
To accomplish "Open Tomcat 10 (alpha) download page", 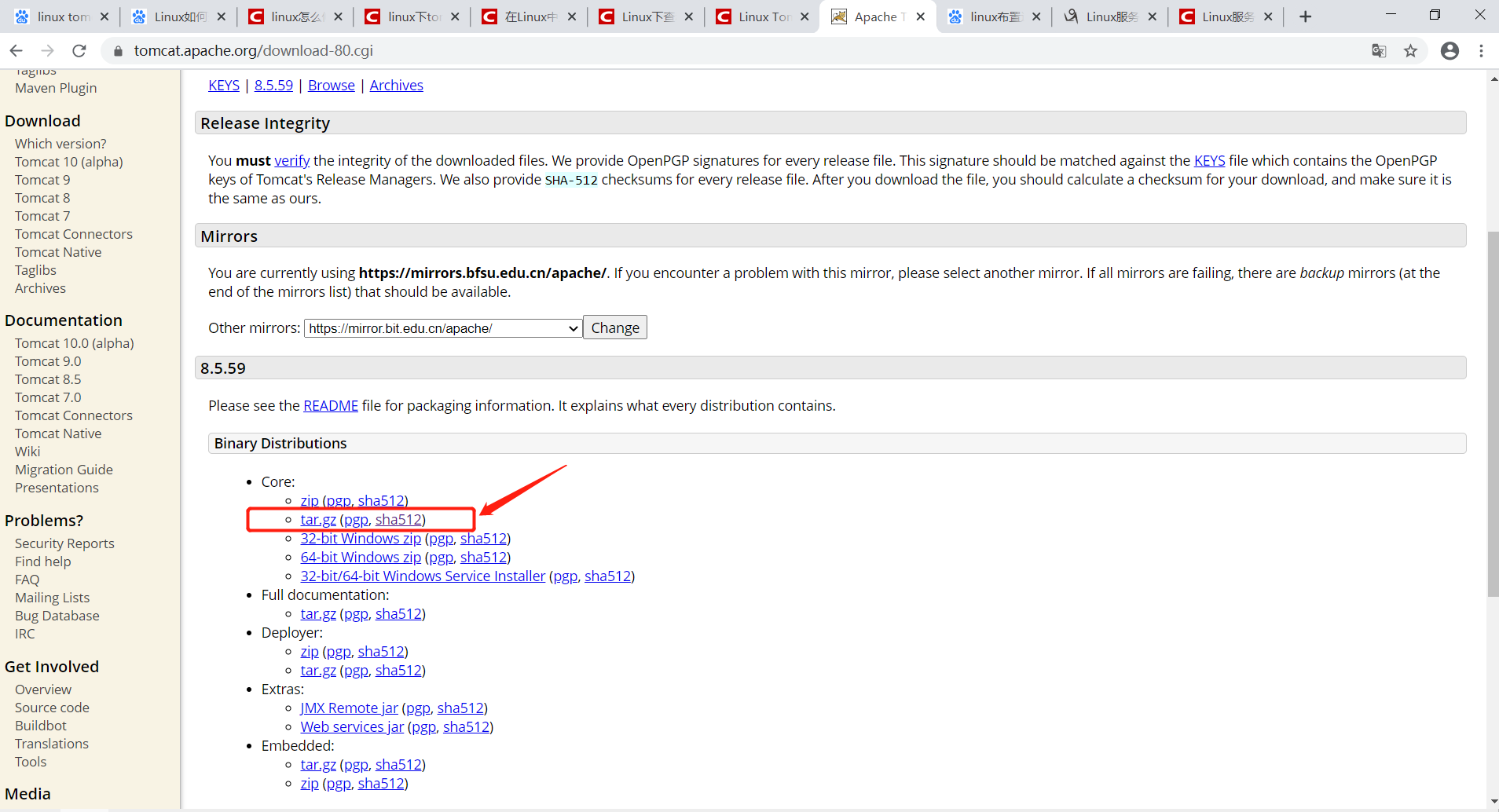I will 69,162.
